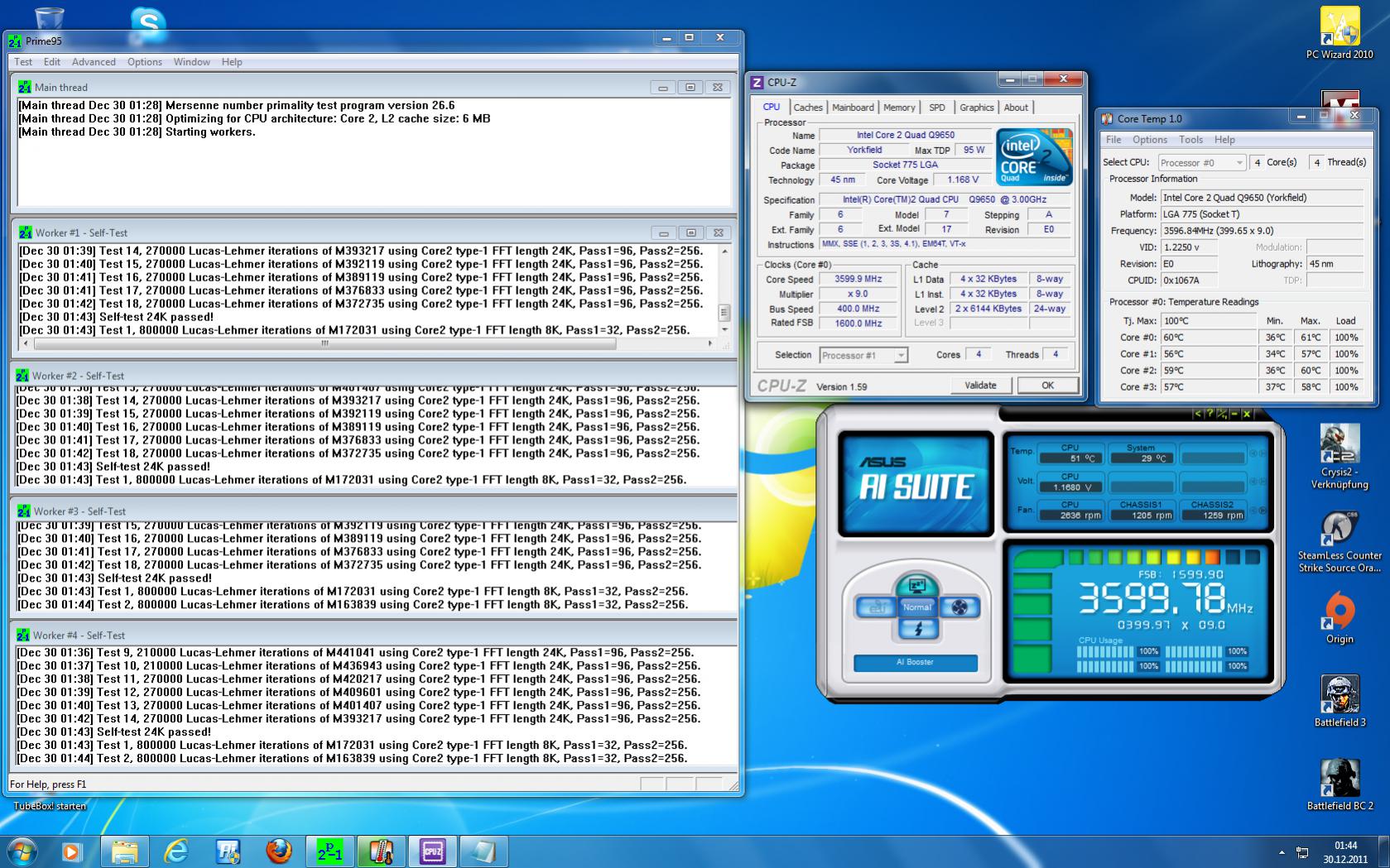Open the Origin desktop icon

coord(1339,618)
